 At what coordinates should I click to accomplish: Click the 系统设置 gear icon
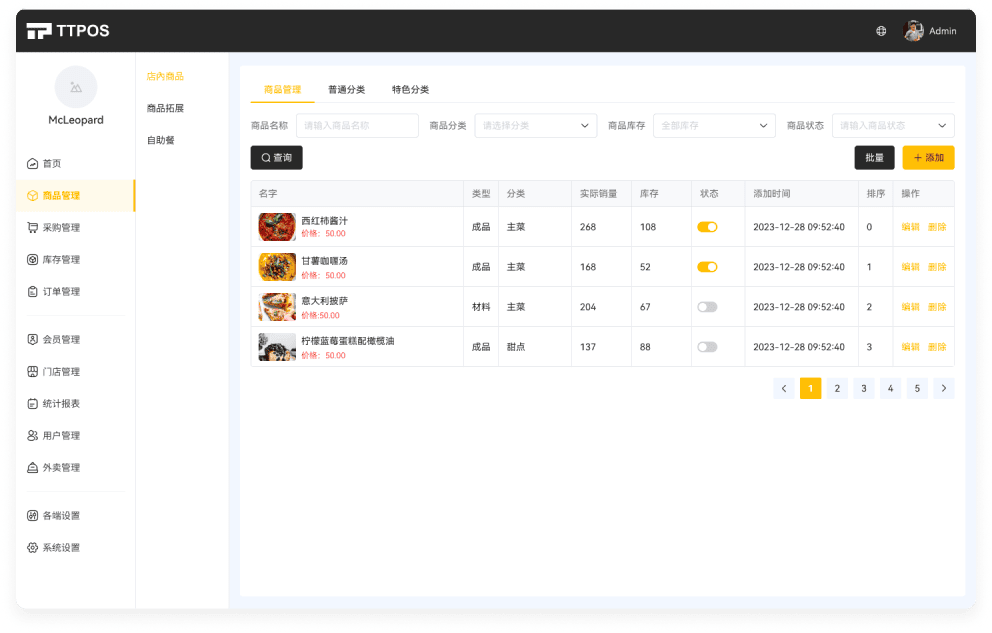coord(33,548)
